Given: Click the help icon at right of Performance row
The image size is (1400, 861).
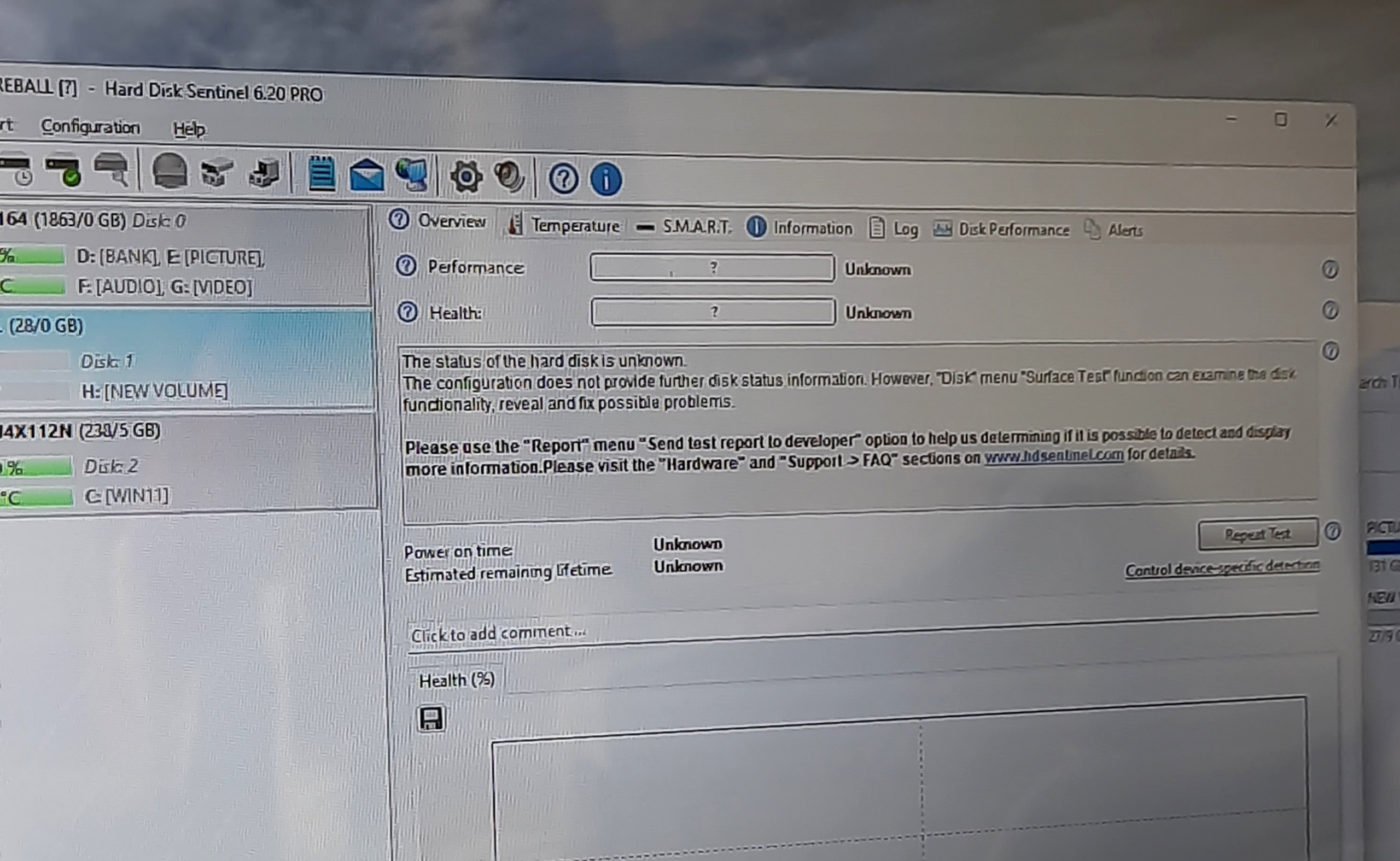Looking at the screenshot, I should point(1330,270).
